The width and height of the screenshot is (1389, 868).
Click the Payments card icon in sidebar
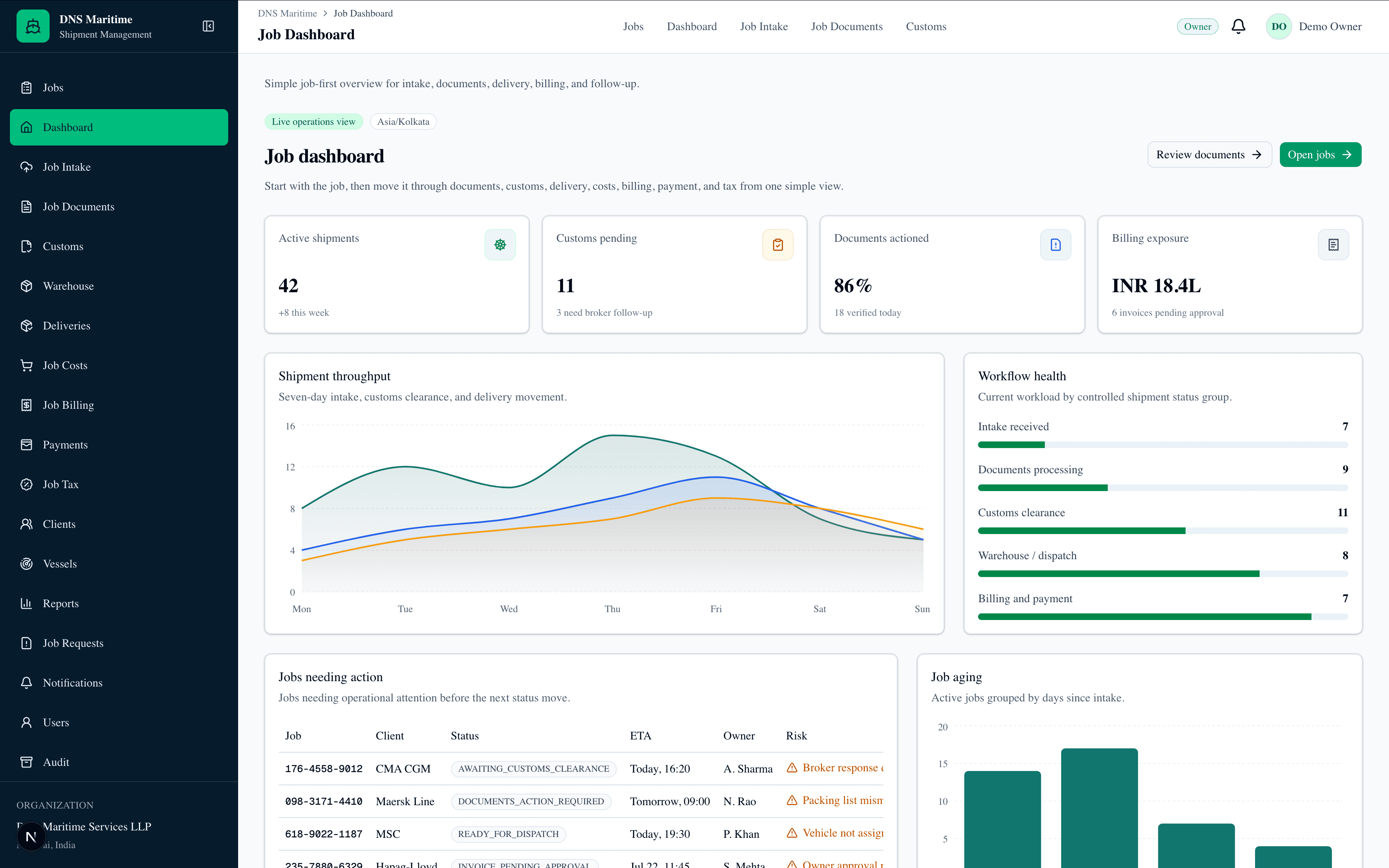[26, 445]
